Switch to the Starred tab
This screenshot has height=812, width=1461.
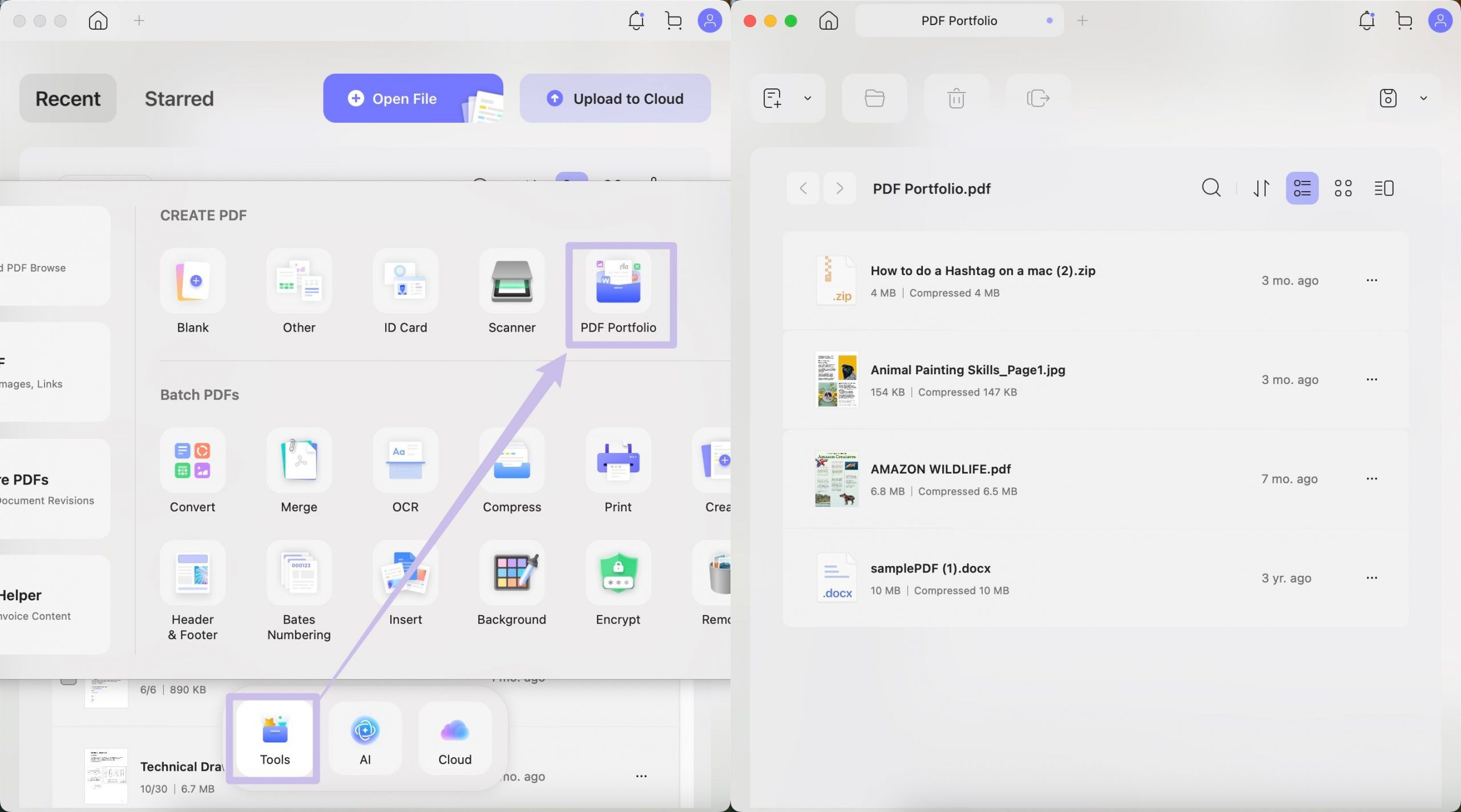pos(179,98)
